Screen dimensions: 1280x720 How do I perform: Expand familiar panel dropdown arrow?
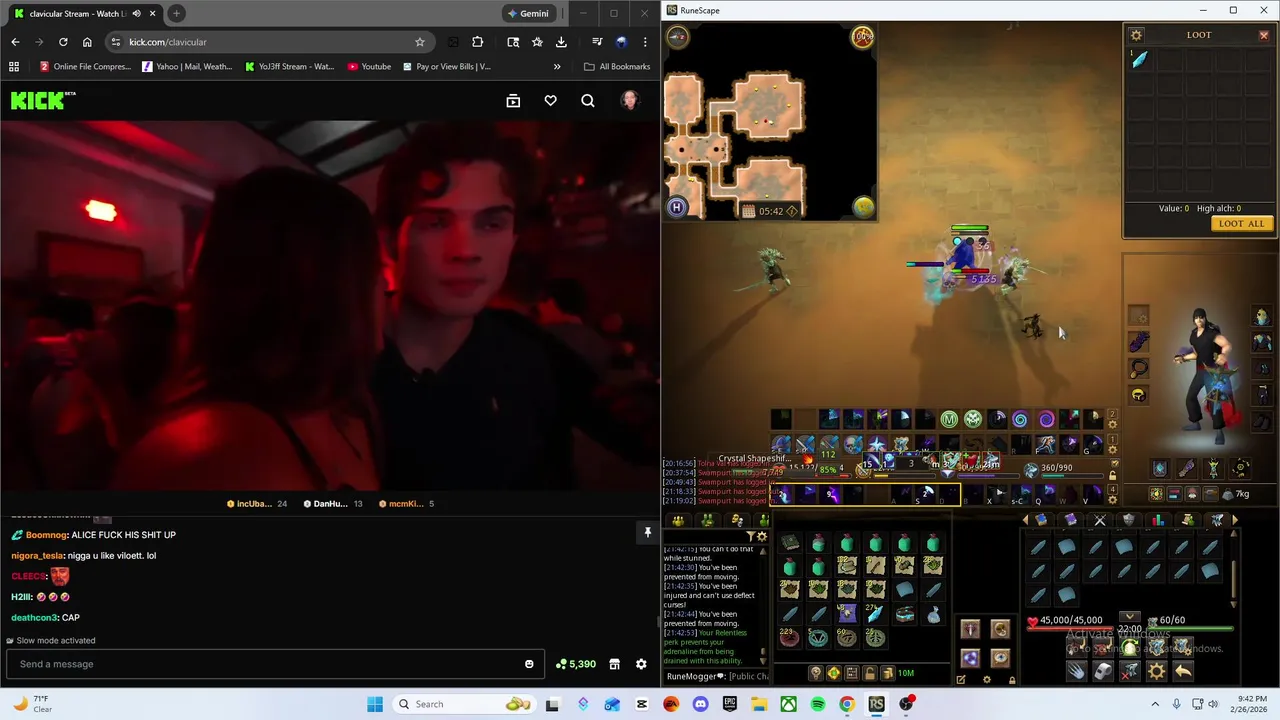(x=1129, y=617)
